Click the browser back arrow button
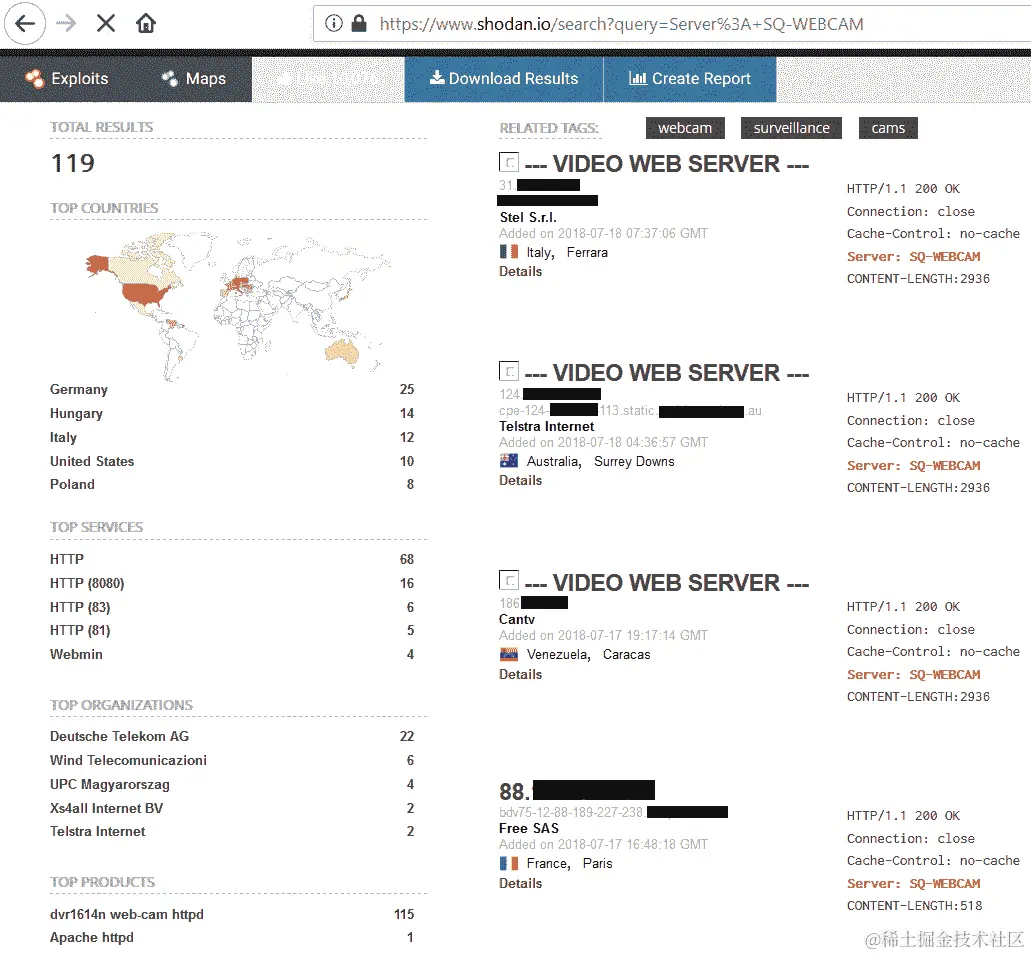Screen dimensions: 1031x956 tap(25, 24)
